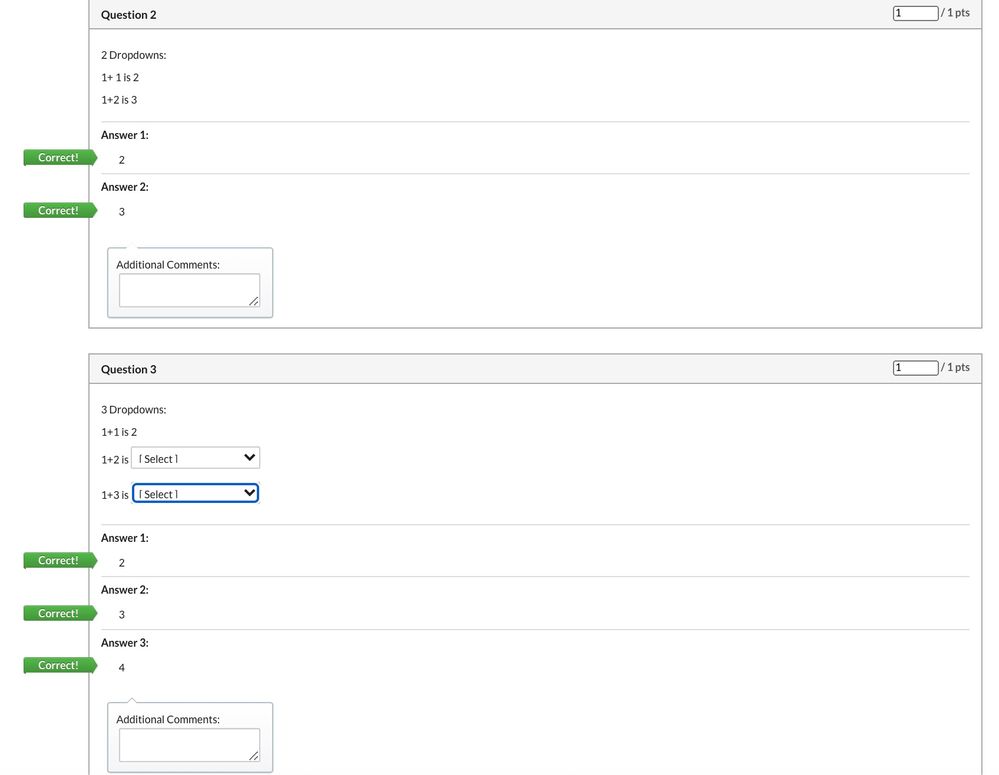
Task: Click Question 2 "Additional Comments:" label
Action: pyautogui.click(x=167, y=265)
